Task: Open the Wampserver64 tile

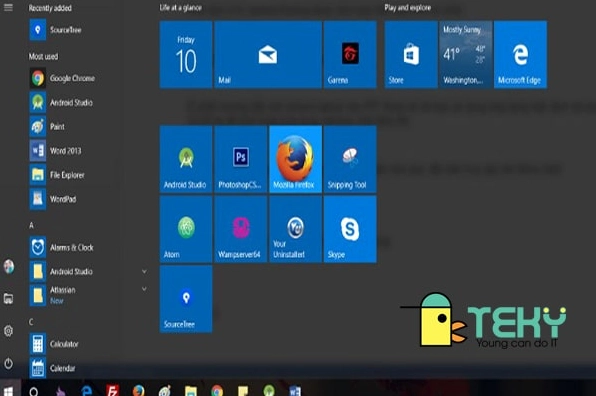Action: (x=241, y=229)
